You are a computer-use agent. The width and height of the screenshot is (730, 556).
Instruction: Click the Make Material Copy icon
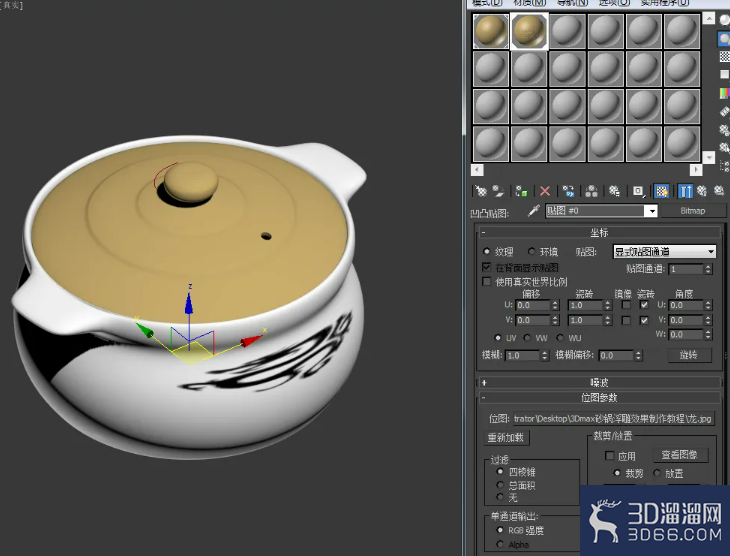[568, 191]
